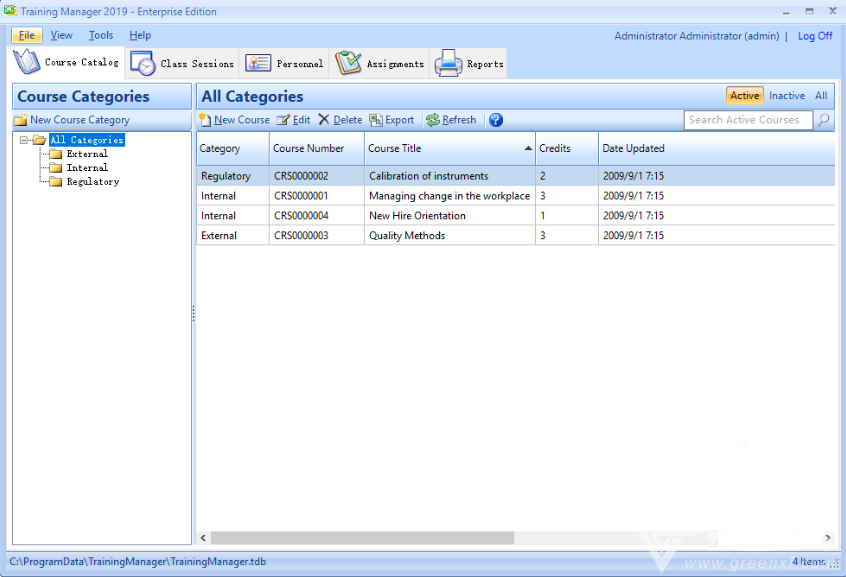846x577 pixels.
Task: Collapse the All Categories tree node
Action: [24, 140]
